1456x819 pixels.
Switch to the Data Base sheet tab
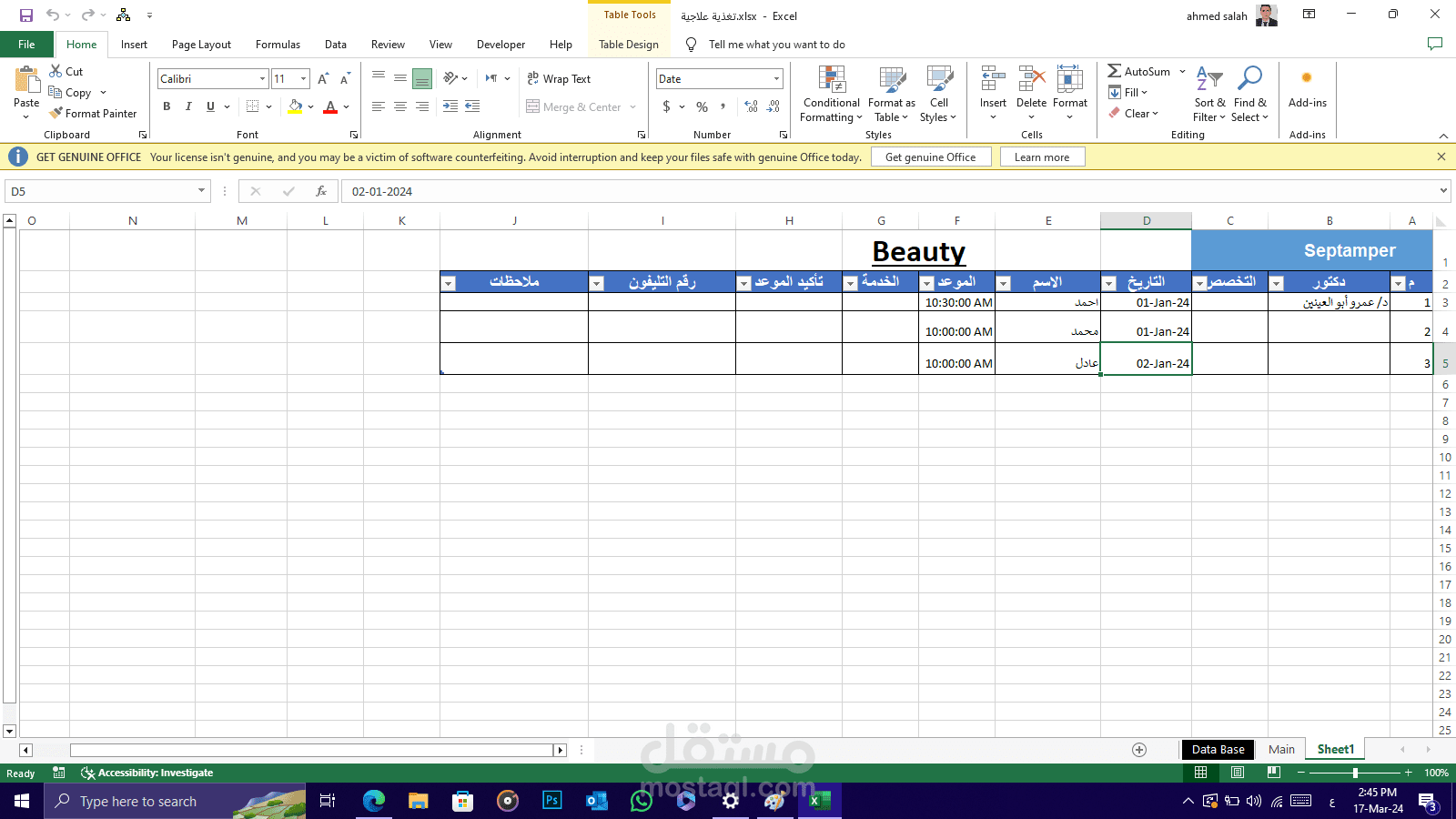point(1218,749)
